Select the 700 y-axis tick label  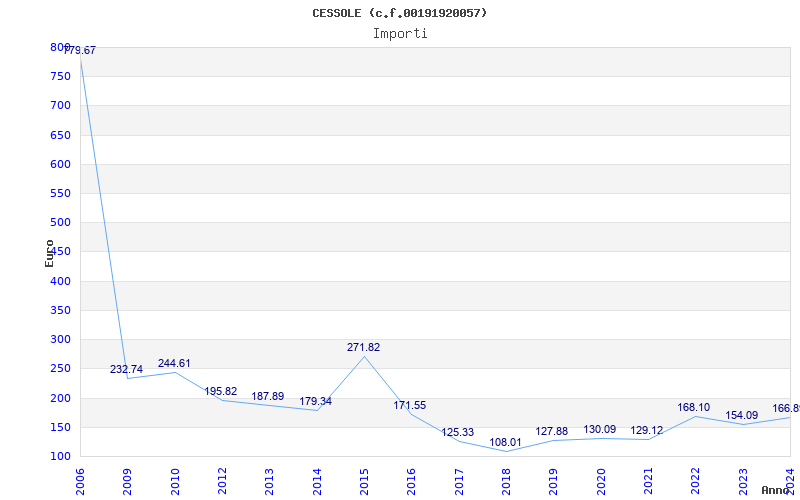tap(60, 106)
